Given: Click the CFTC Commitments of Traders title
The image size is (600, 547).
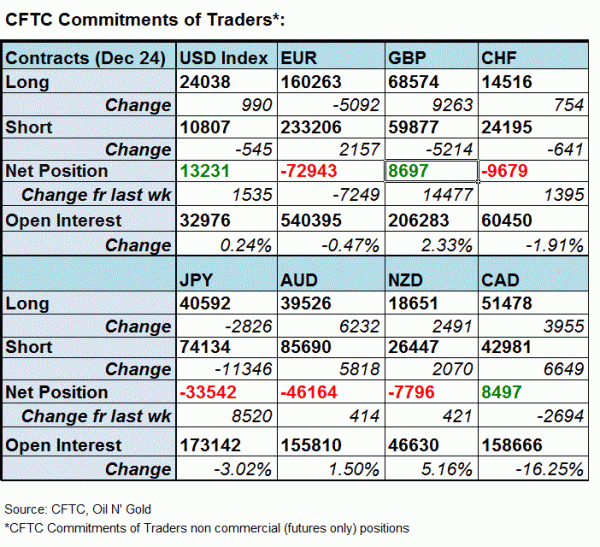Looking at the screenshot, I should 146,19.
